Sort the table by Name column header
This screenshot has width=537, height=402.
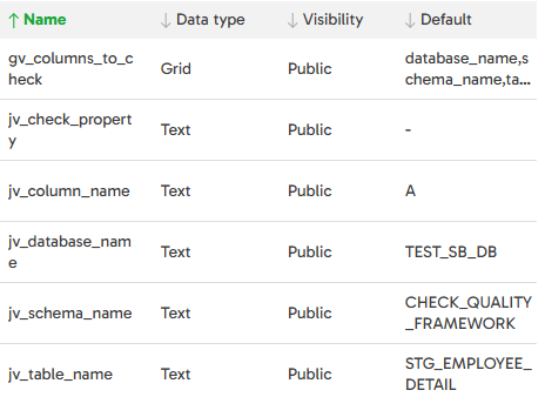coord(45,20)
